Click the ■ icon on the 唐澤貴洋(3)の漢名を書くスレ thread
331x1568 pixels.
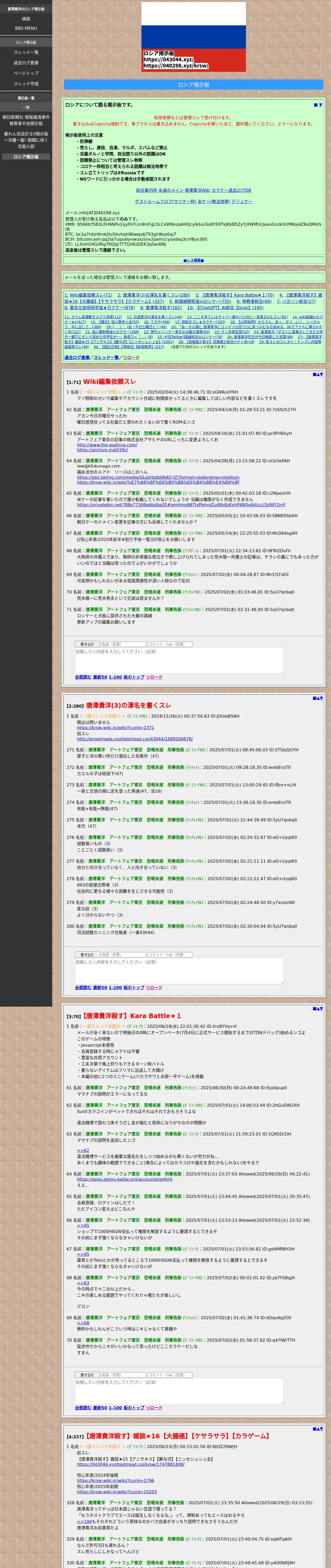click(x=314, y=698)
